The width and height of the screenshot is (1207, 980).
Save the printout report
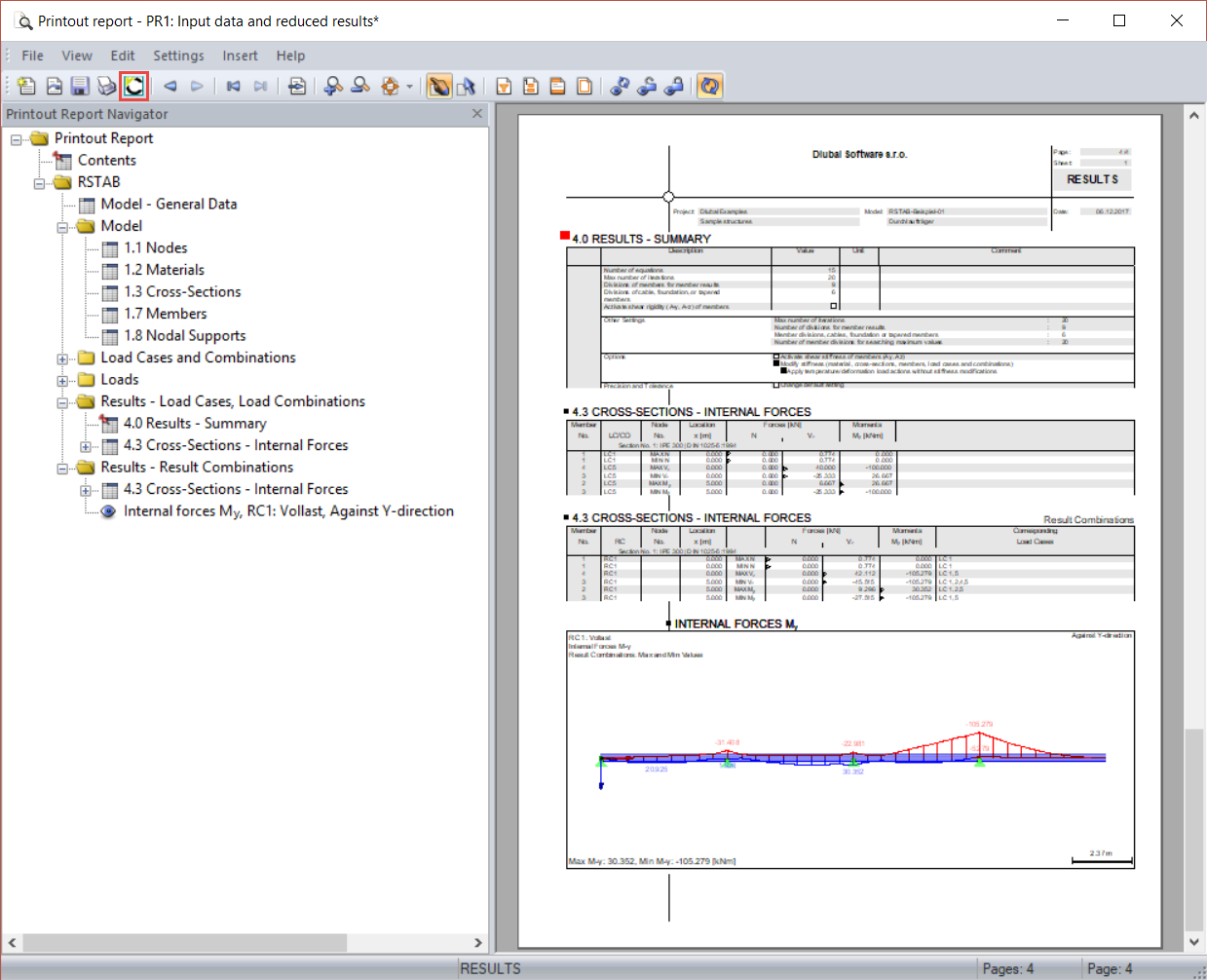[x=79, y=86]
